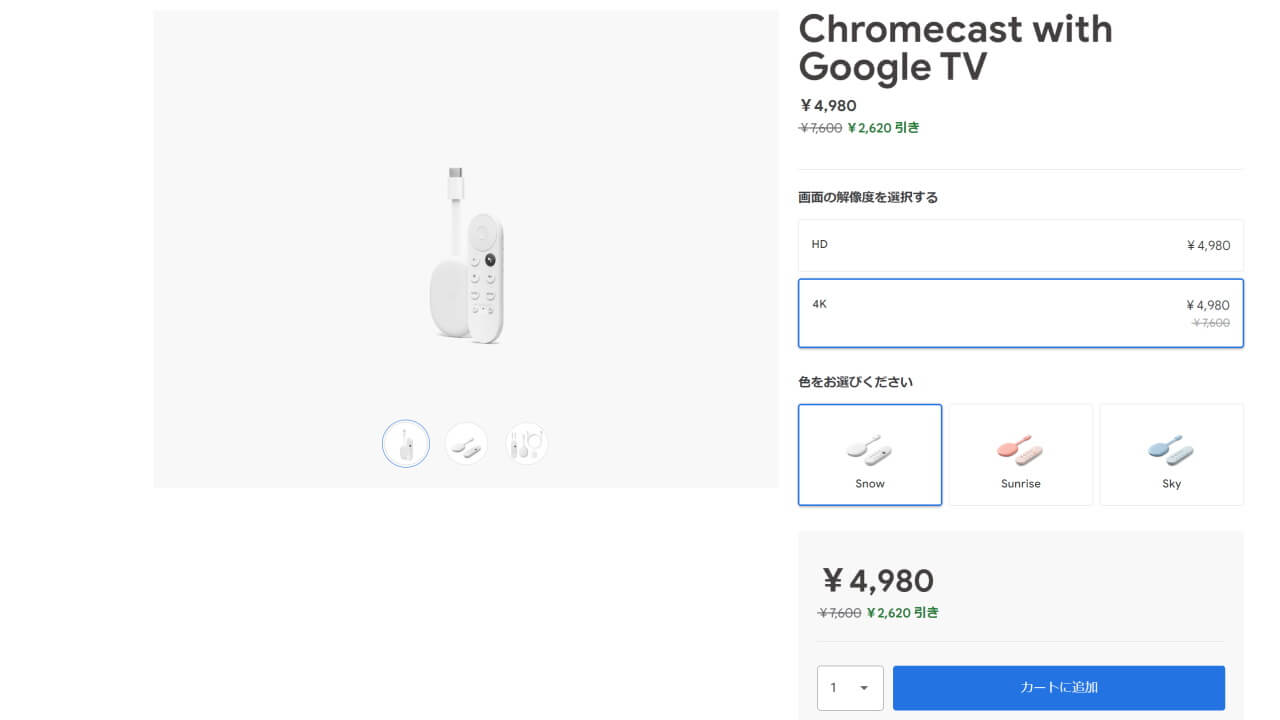Choose the Snow color option

tap(869, 454)
